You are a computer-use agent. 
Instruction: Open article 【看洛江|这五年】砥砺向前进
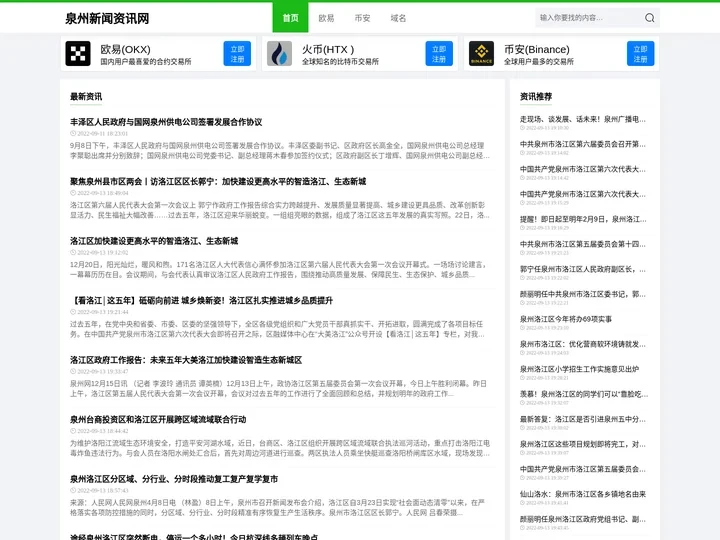pyautogui.click(x=201, y=301)
